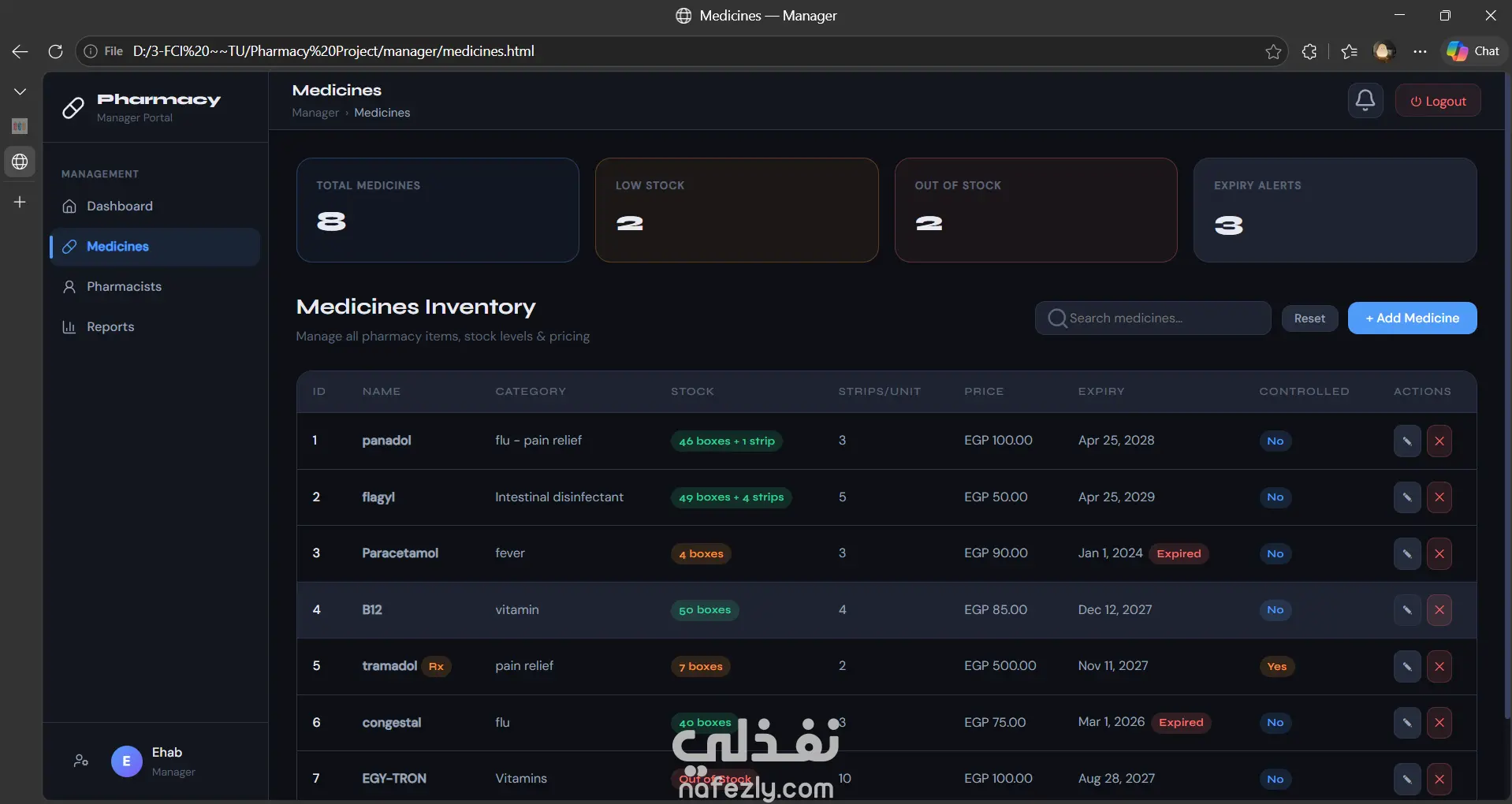Click the EGP 500.00 price cell
Image resolution: width=1512 pixels, height=804 pixels.
pyautogui.click(x=1000, y=666)
